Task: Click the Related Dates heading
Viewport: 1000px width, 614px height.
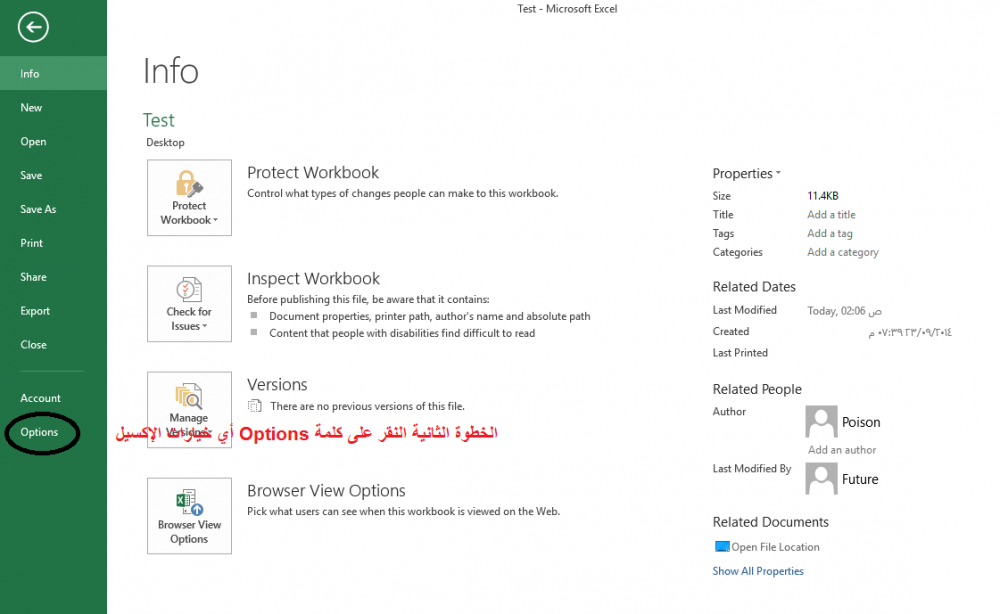Action: click(754, 287)
